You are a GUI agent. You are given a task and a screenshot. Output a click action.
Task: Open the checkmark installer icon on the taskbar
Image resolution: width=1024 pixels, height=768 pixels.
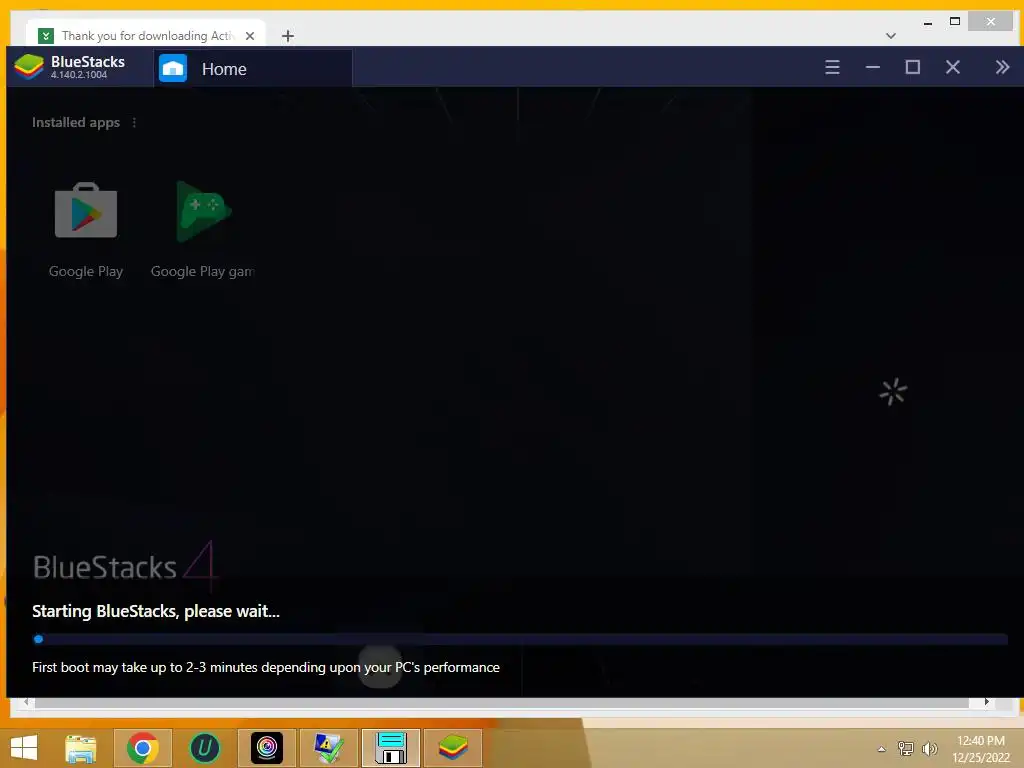pyautogui.click(x=328, y=748)
